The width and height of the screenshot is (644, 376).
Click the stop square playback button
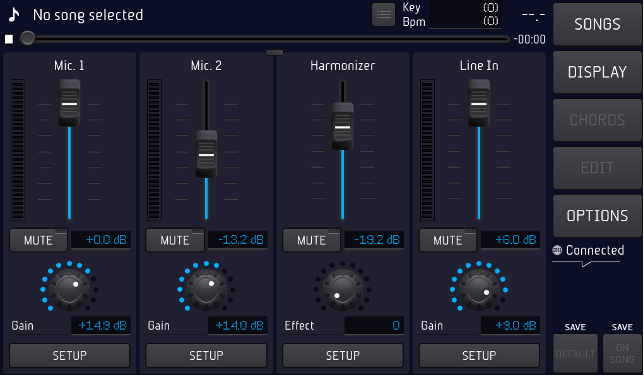click(9, 39)
